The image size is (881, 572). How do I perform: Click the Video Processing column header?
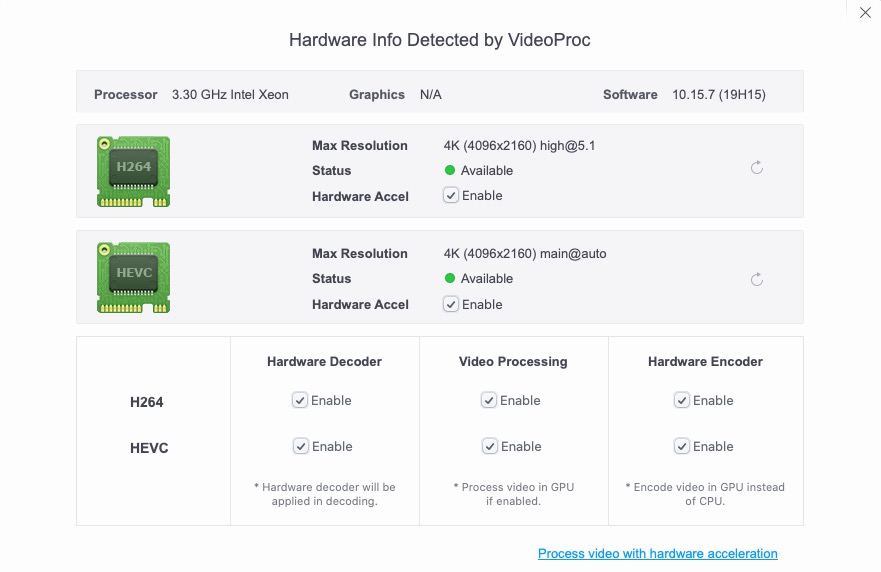coord(513,361)
